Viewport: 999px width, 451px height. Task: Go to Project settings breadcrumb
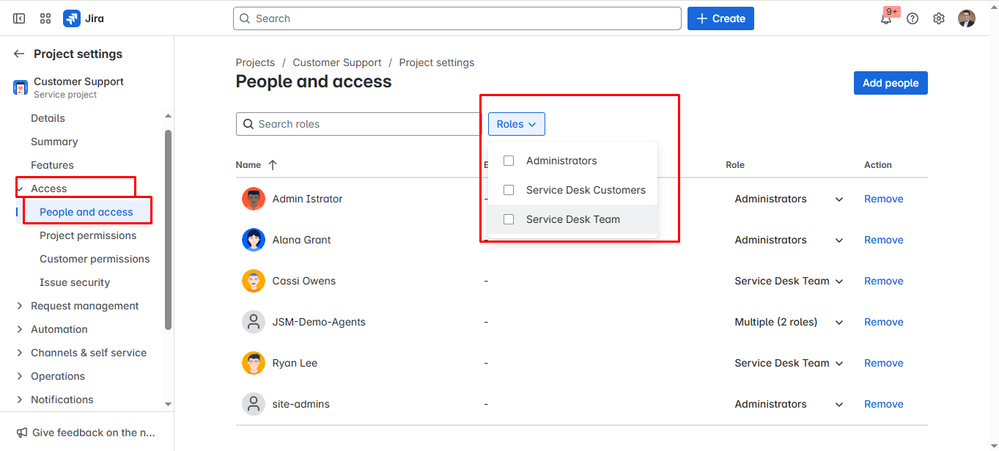click(436, 62)
